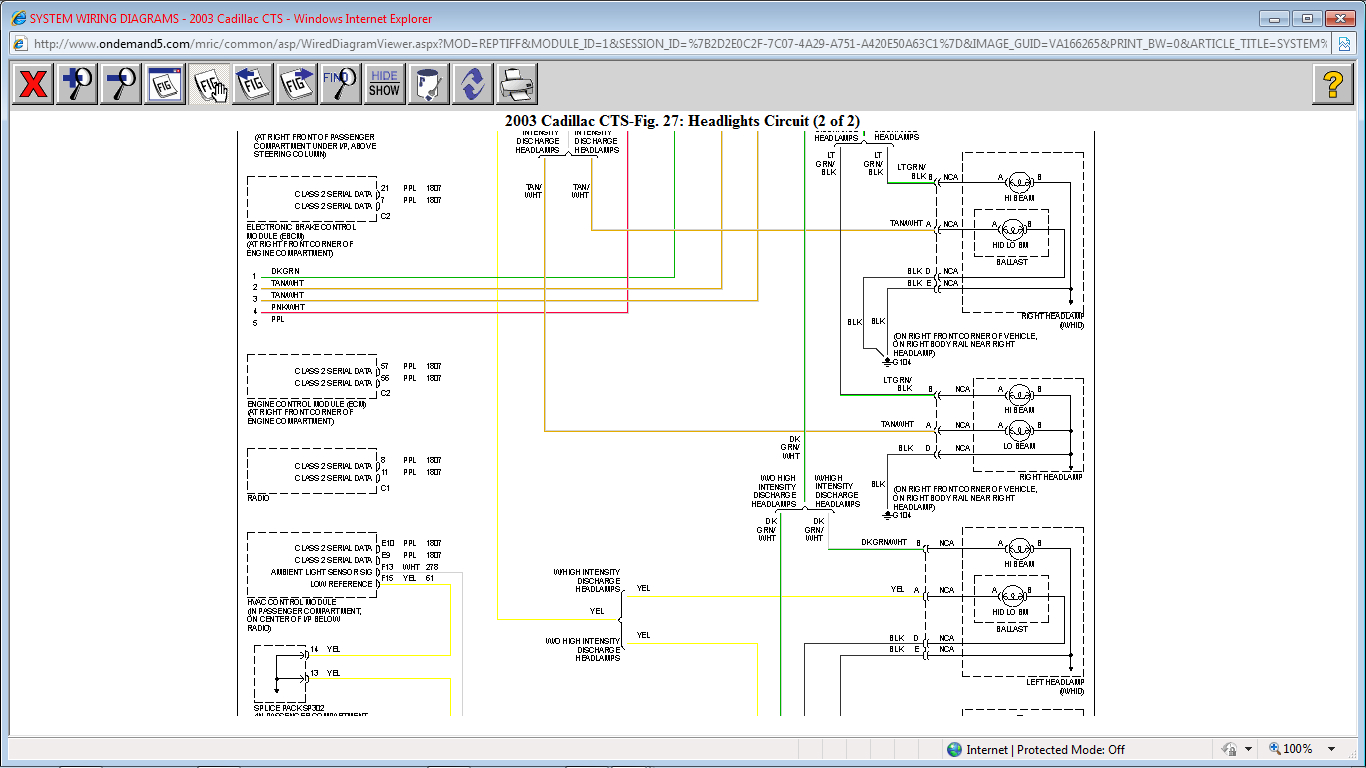Go to the next figure
The width and height of the screenshot is (1366, 768).
click(297, 84)
